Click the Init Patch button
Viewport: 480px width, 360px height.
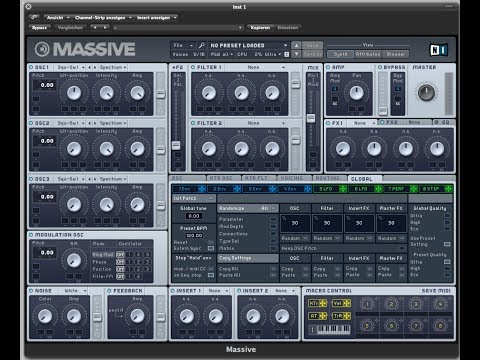click(194, 198)
